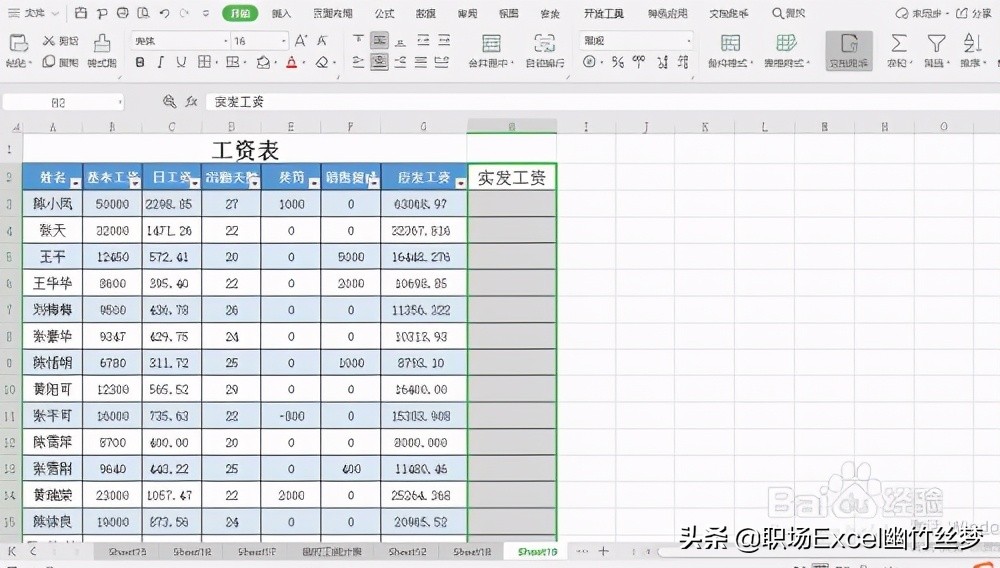Decrease font size with the smaller A icon
Image resolution: width=1000 pixels, height=568 pixels.
(x=322, y=41)
